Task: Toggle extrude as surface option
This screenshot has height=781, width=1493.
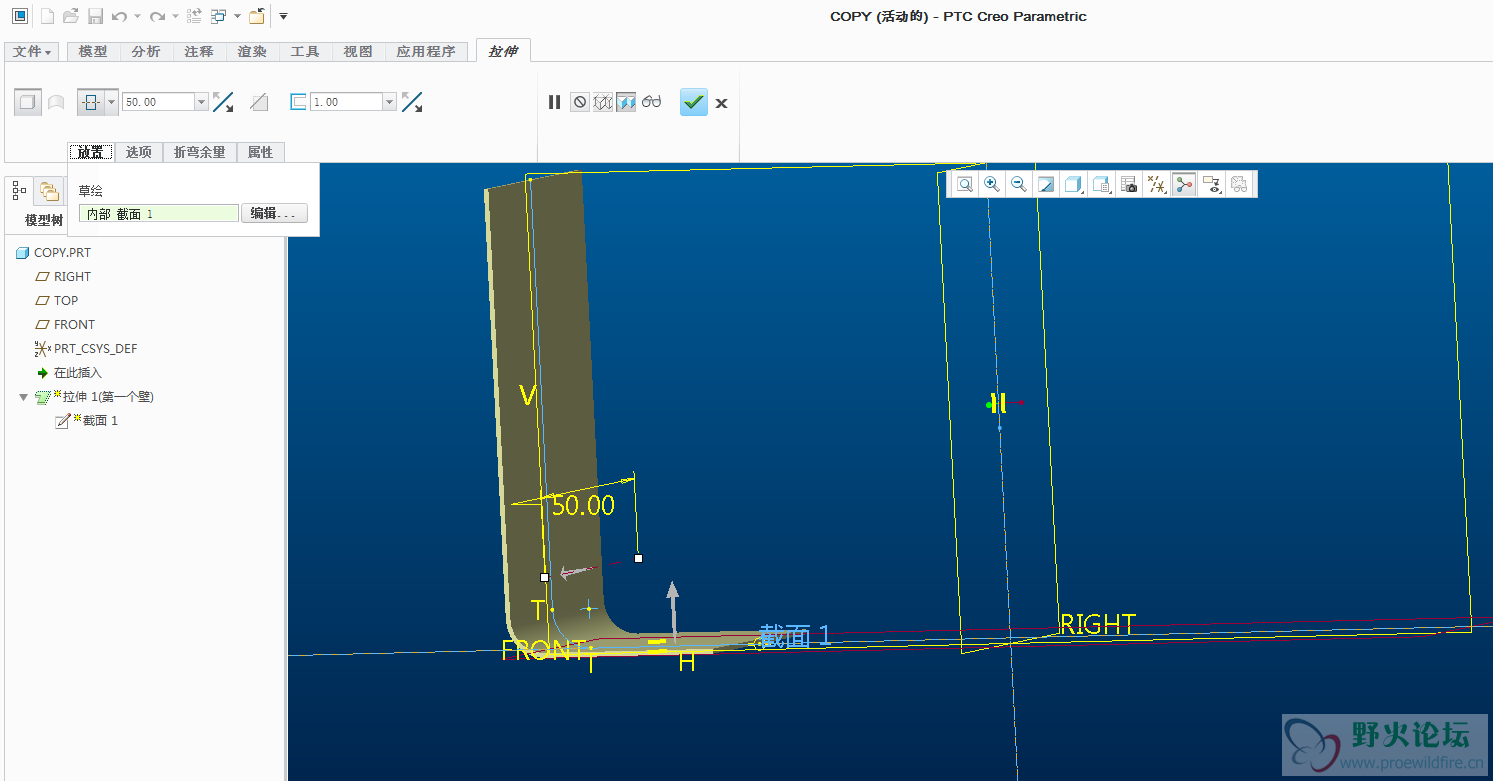Action: 57,101
